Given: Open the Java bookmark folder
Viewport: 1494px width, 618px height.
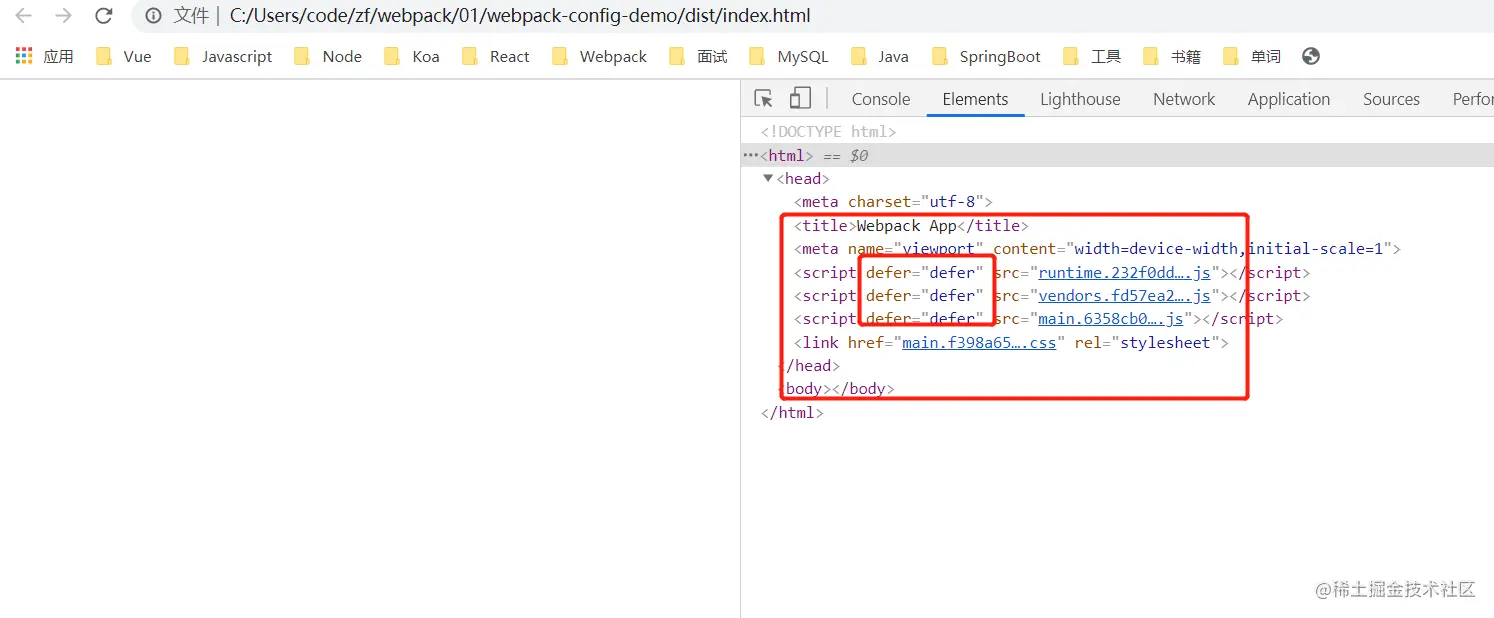Looking at the screenshot, I should [x=879, y=56].
